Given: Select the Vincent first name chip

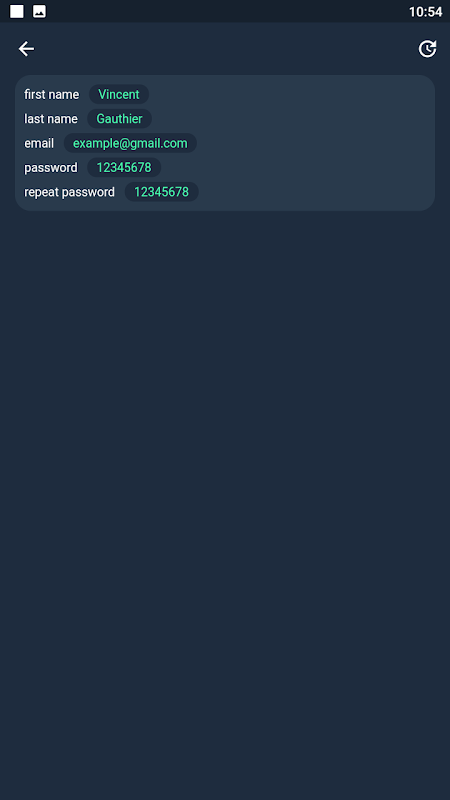Looking at the screenshot, I should click(x=119, y=94).
